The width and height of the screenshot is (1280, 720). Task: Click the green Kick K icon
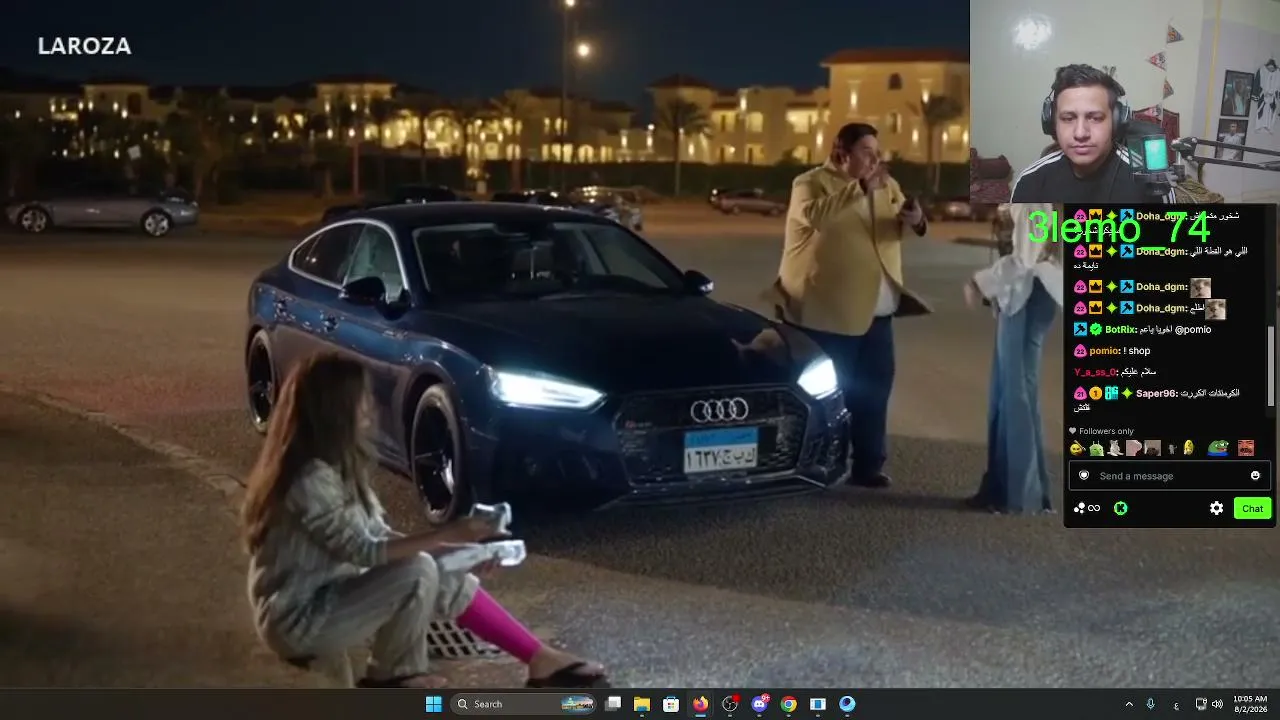(1120, 508)
